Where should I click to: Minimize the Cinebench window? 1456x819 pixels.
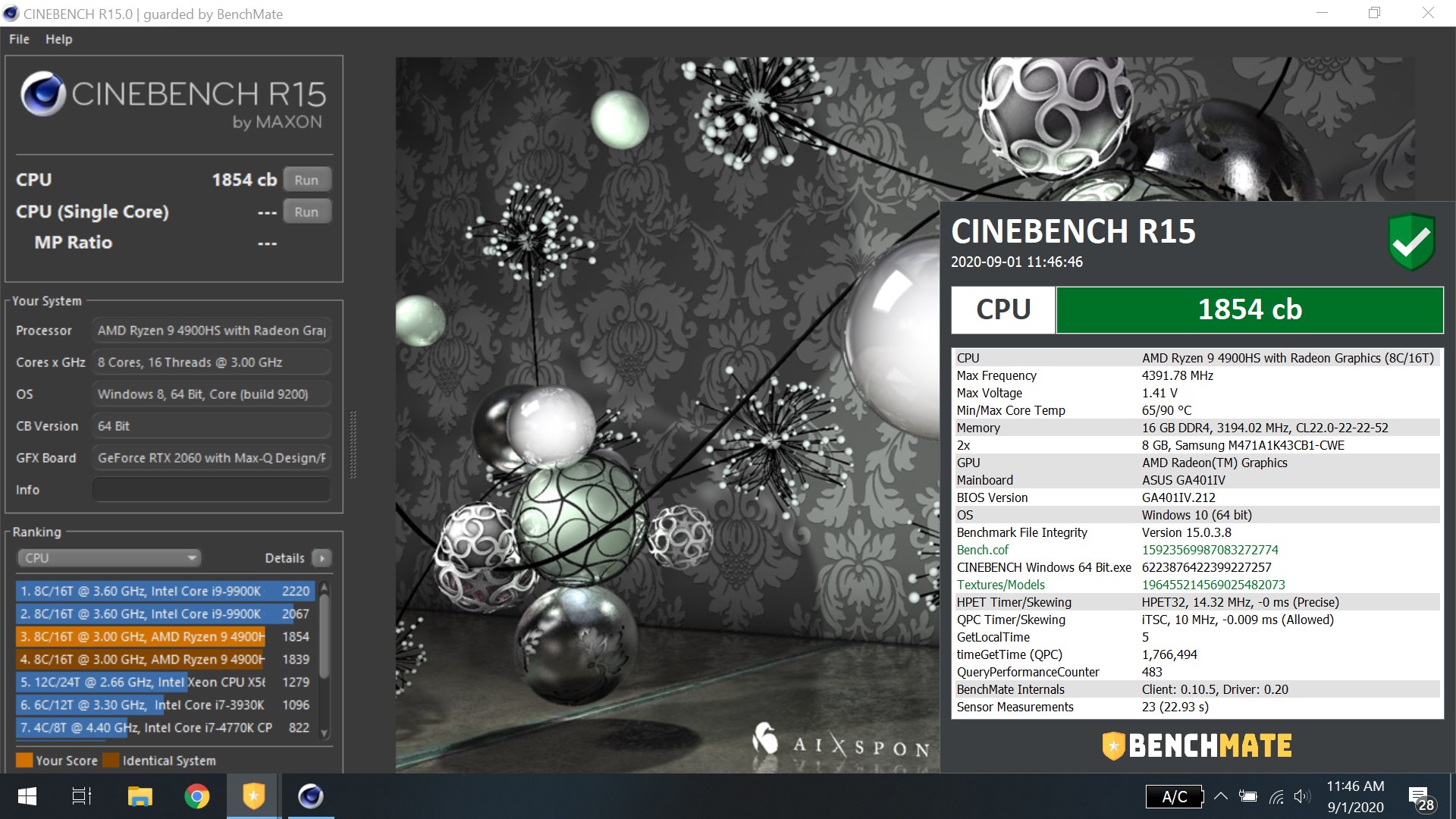[1322, 13]
